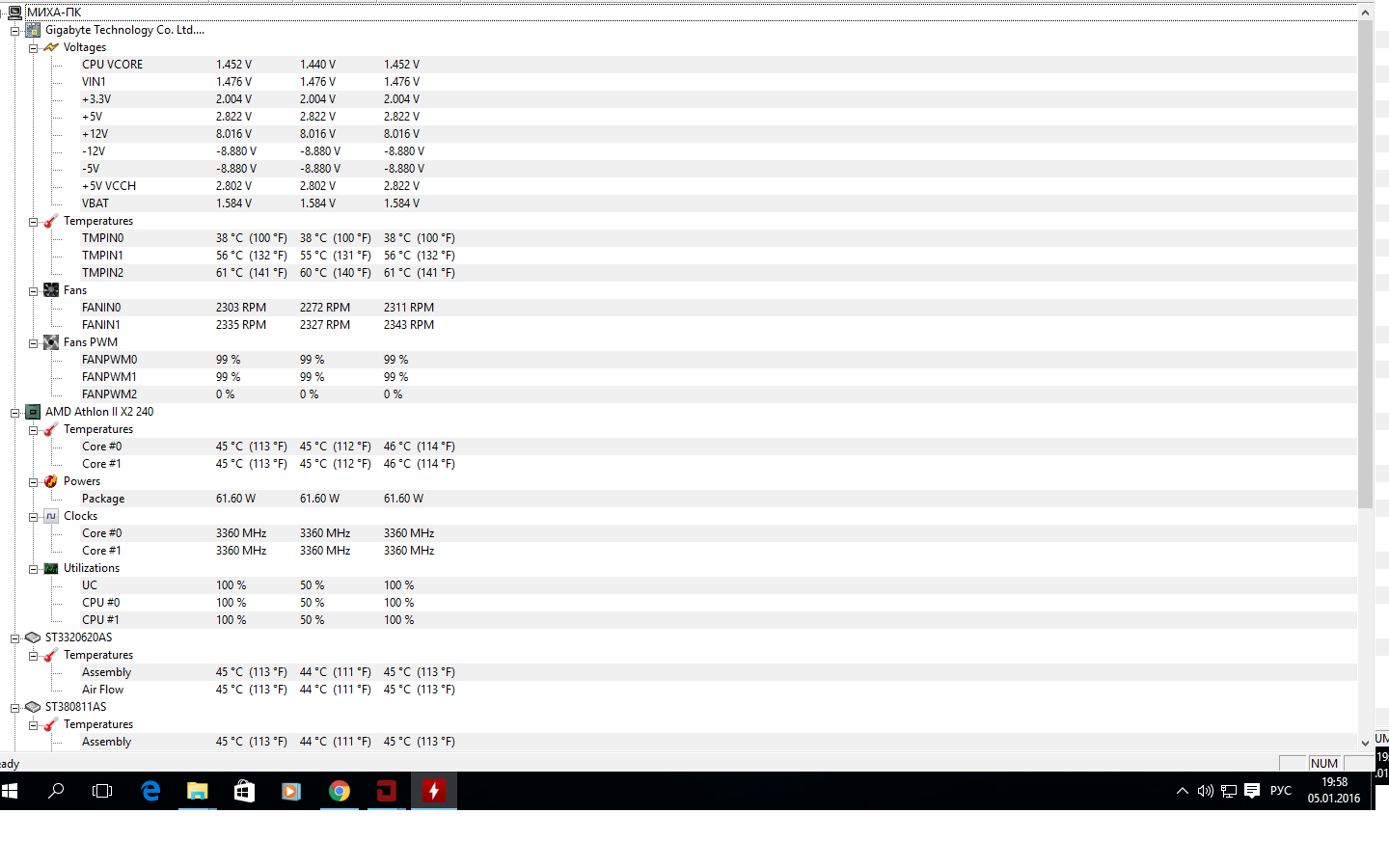Click the NUM indicator in status bar
The height and width of the screenshot is (868, 1389).
(1324, 763)
